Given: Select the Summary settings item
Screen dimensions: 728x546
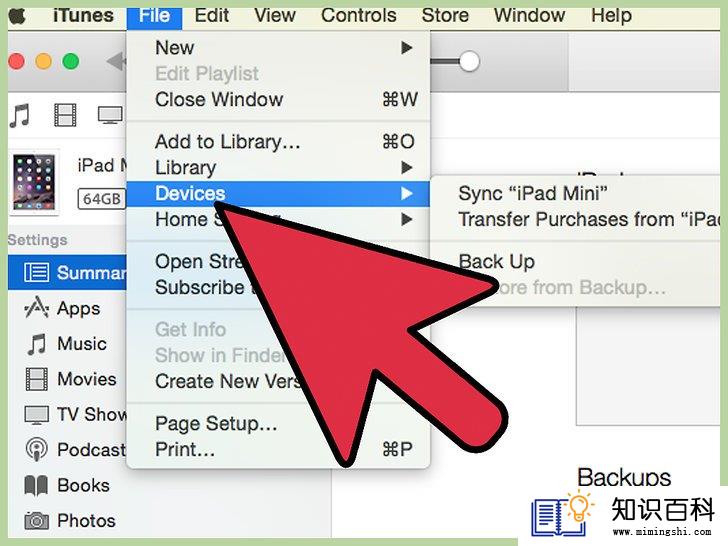Looking at the screenshot, I should pos(67,273).
